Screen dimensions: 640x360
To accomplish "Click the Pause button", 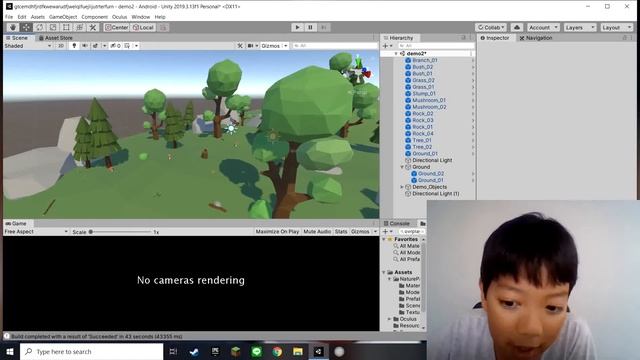I will click(310, 27).
